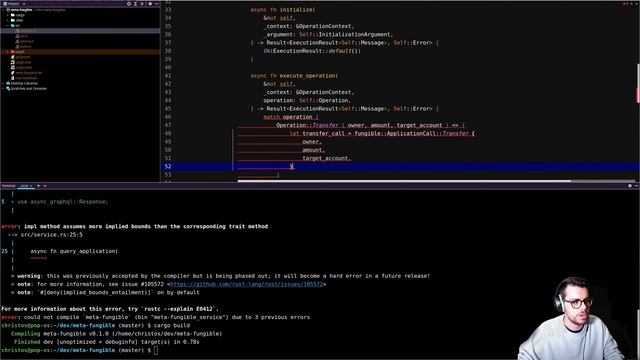The image size is (640, 360).
Task: Open the Project view selector dropdown
Action: pyautogui.click(x=14, y=4)
